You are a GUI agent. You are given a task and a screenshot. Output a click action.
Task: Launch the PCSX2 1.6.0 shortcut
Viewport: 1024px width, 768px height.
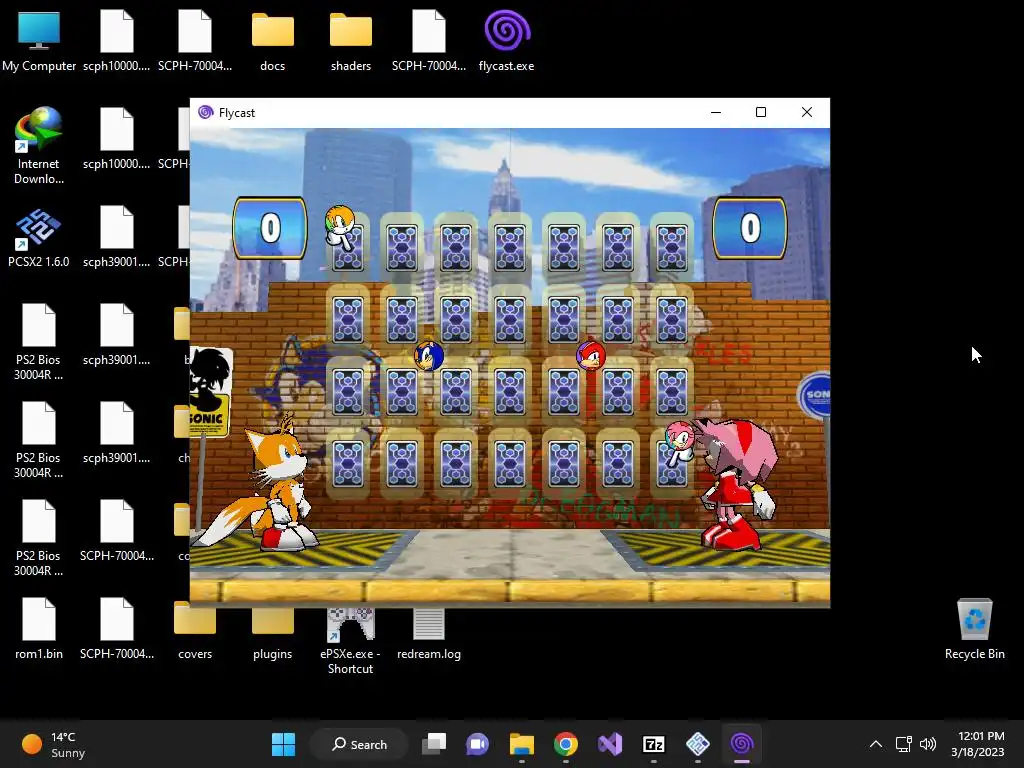pyautogui.click(x=39, y=236)
